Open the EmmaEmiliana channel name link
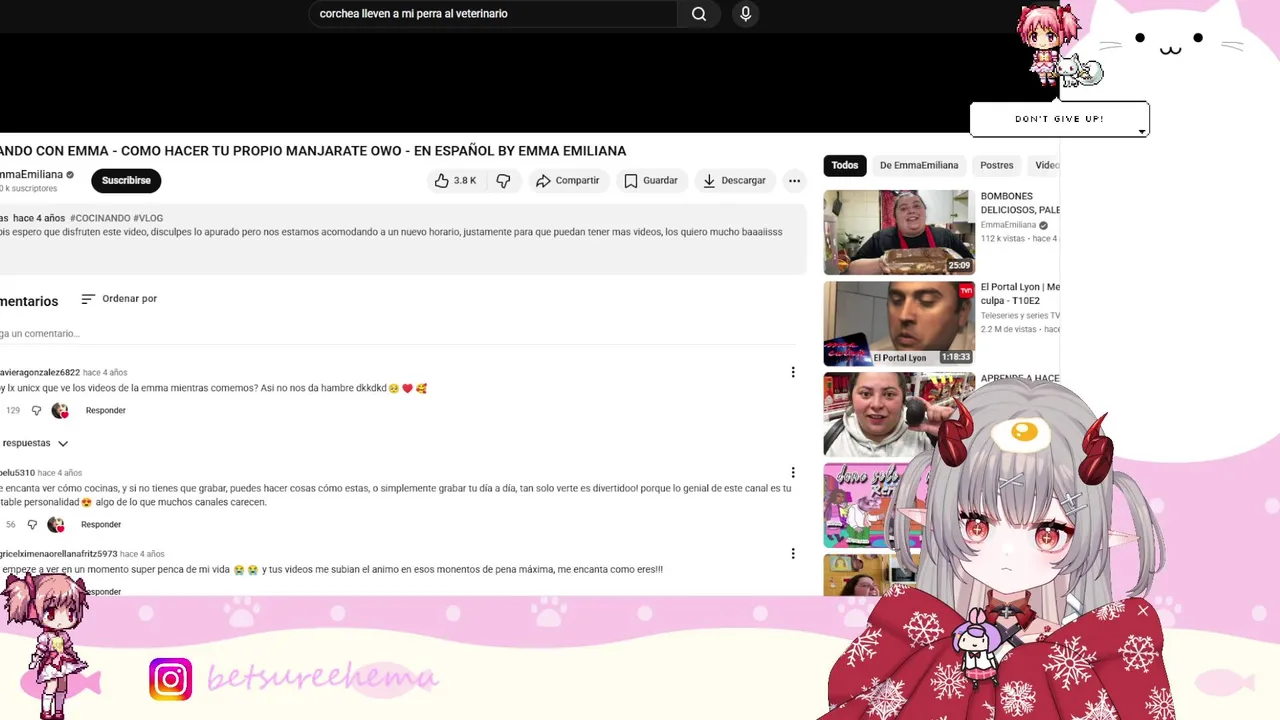The width and height of the screenshot is (1280, 720). 31,175
